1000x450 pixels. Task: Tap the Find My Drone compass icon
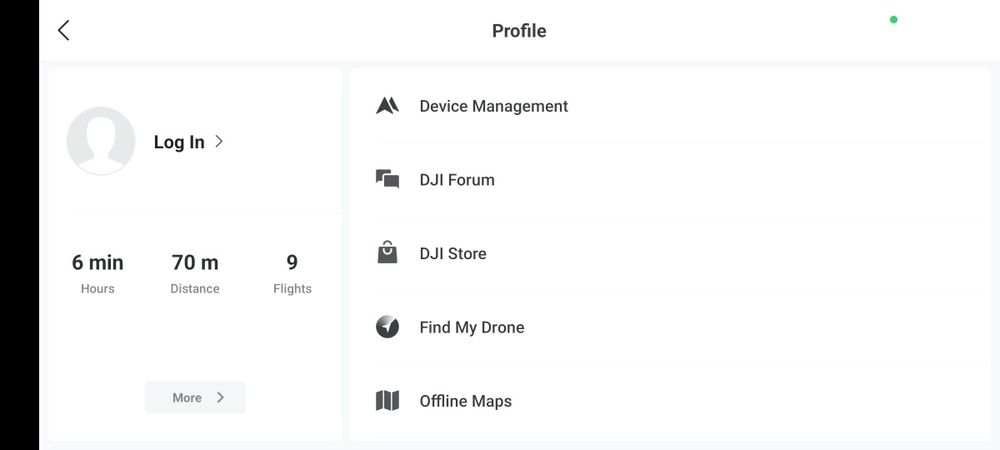(x=388, y=327)
